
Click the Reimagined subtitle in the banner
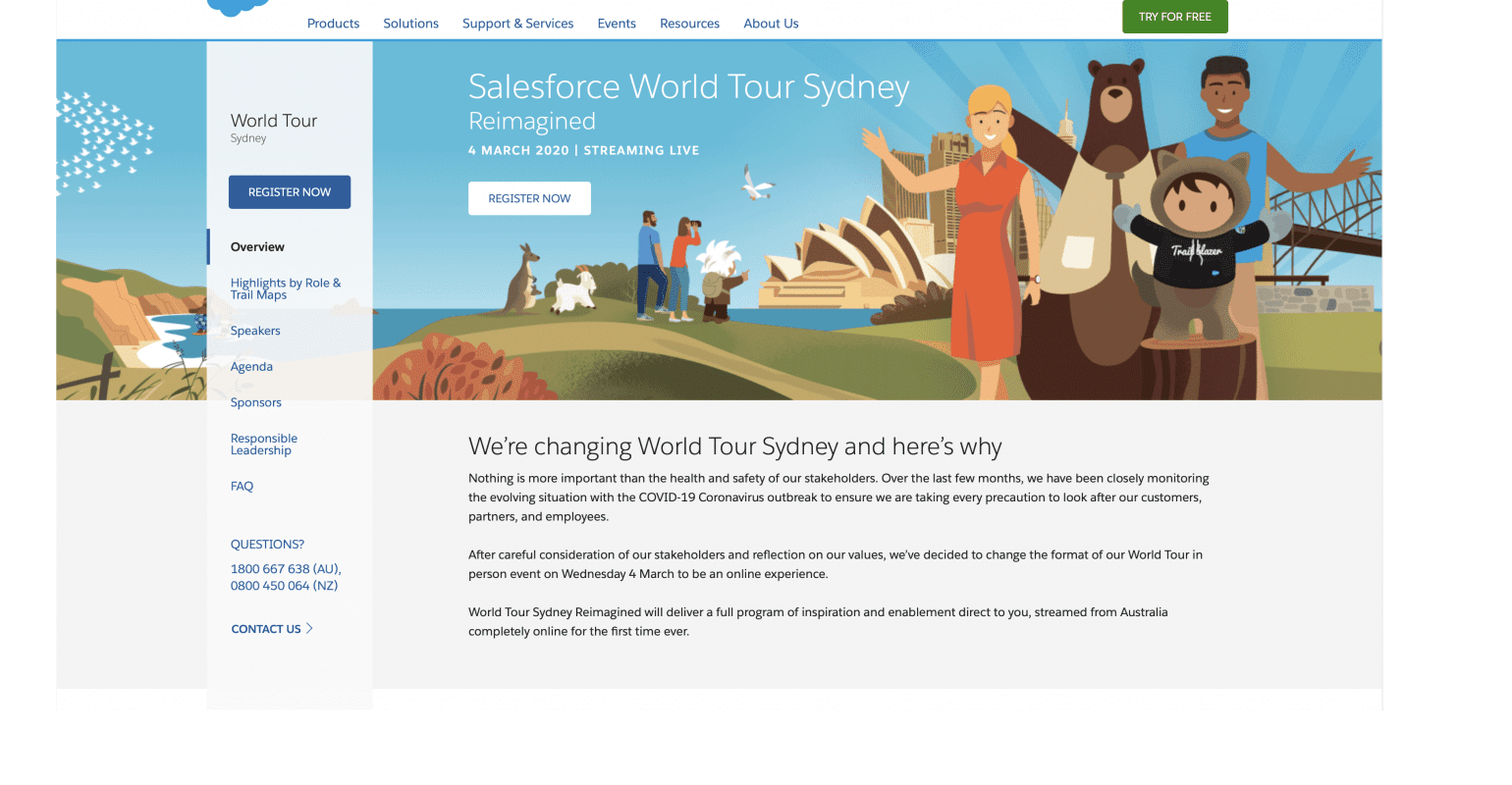click(x=532, y=121)
